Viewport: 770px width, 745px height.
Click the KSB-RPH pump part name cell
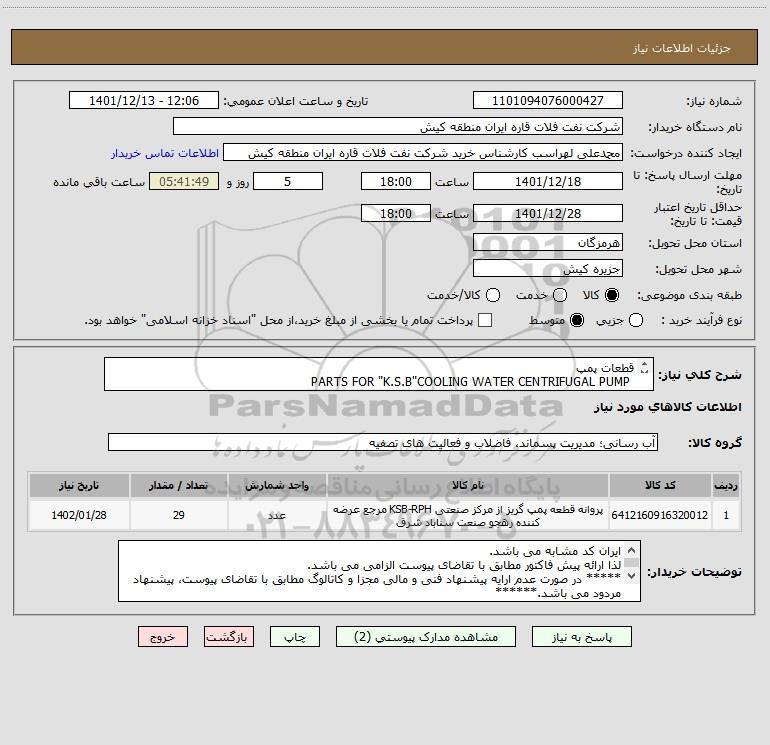click(468, 515)
